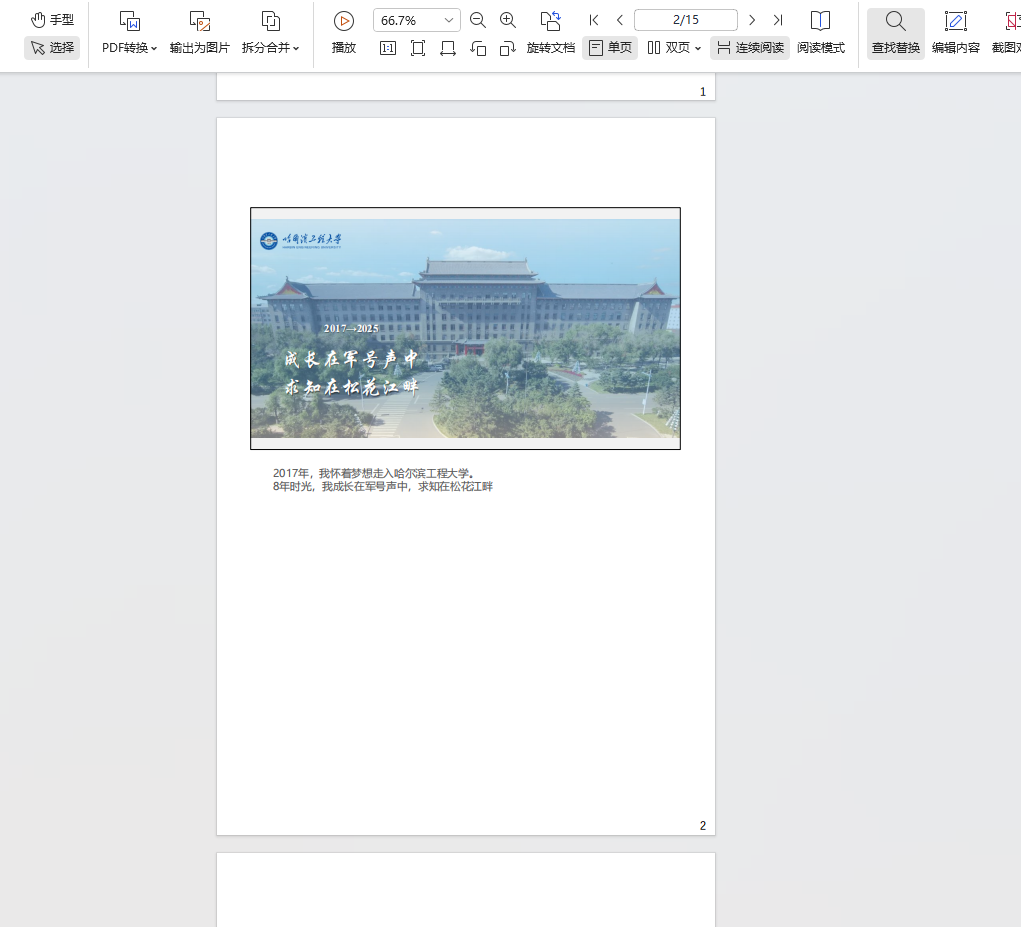Click the fit width icon
Image resolution: width=1021 pixels, height=927 pixels.
click(x=448, y=48)
